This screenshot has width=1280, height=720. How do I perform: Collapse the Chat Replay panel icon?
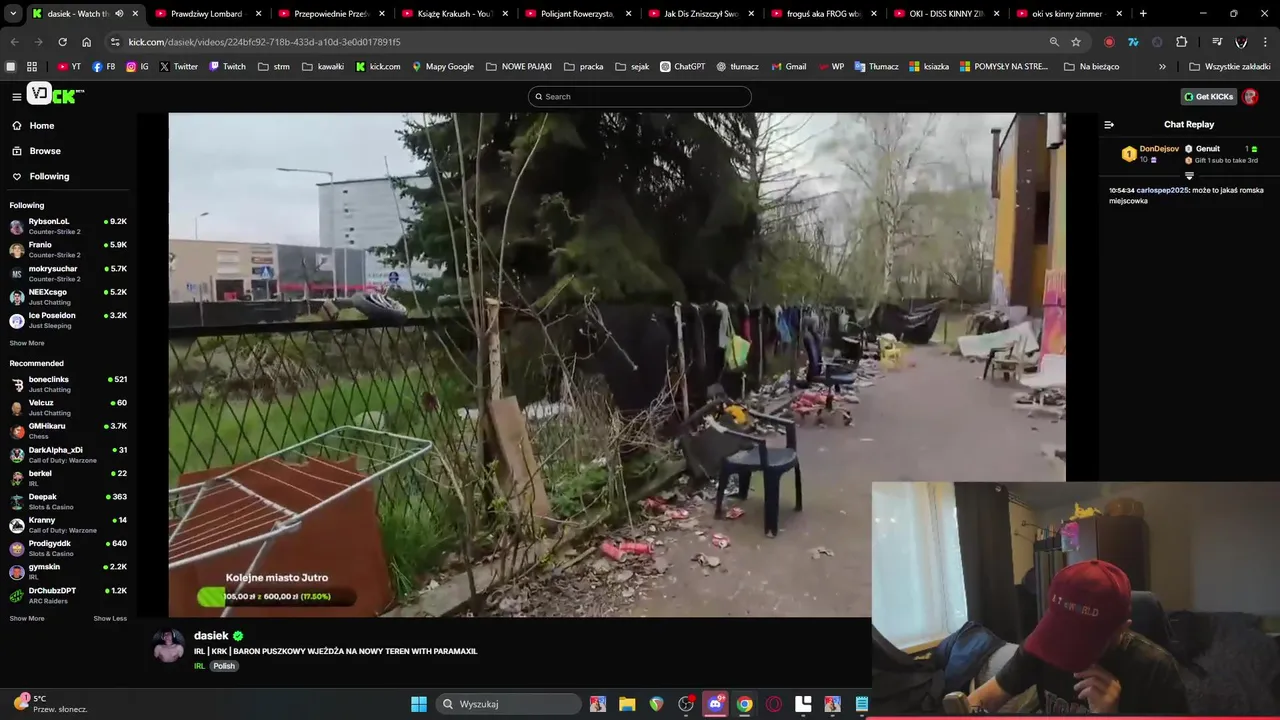(x=1109, y=124)
